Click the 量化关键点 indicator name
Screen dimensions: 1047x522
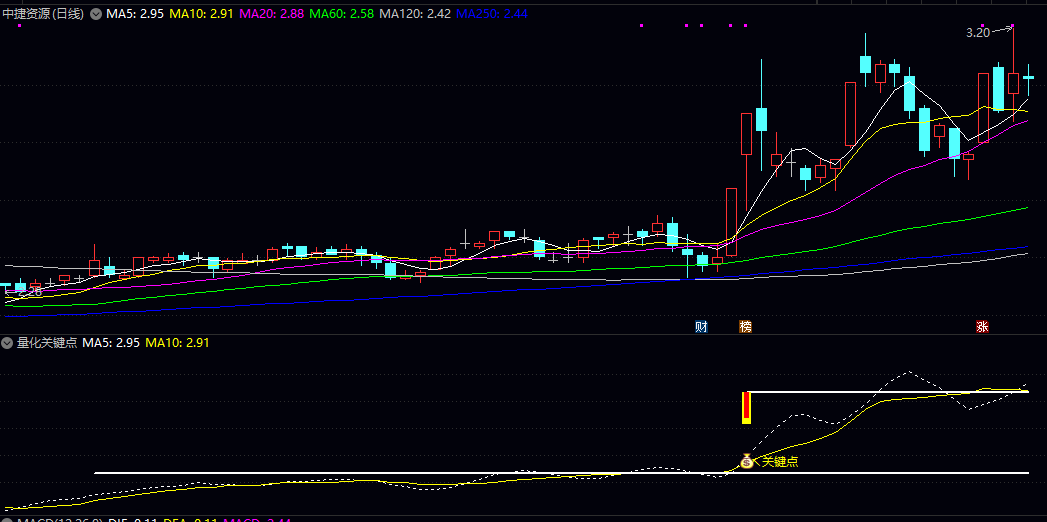click(x=47, y=343)
